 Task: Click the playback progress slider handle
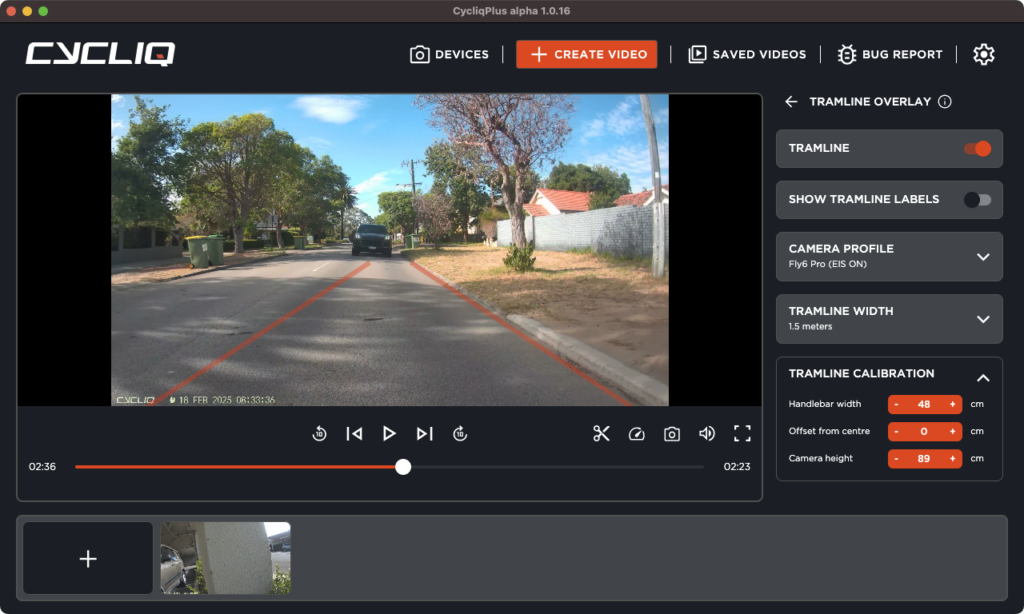pos(403,466)
